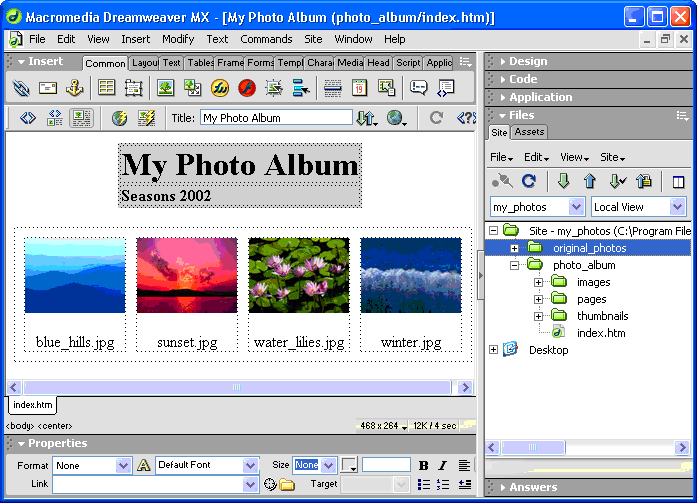
Task: Select the sunset.jpg thumbnail
Action: click(187, 275)
